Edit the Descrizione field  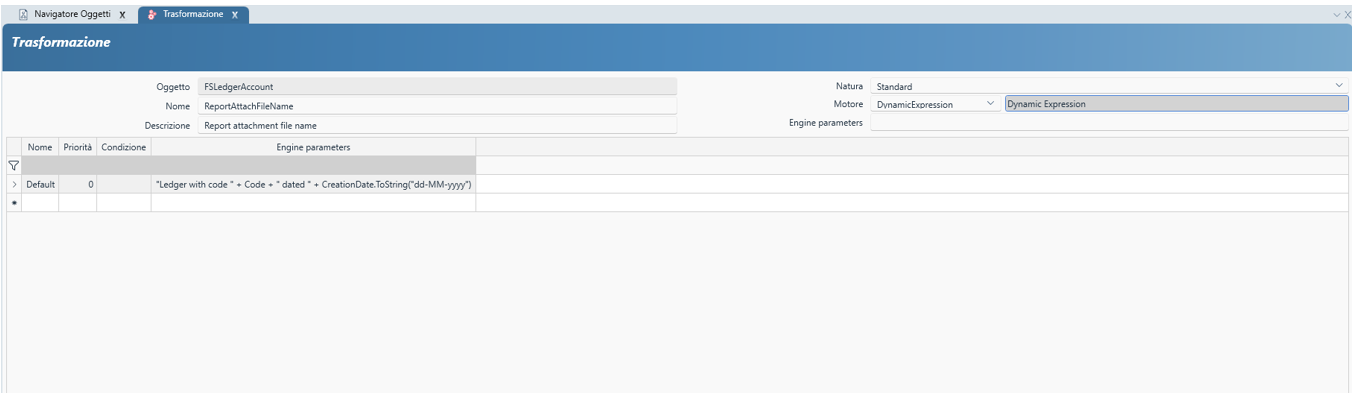(437, 125)
